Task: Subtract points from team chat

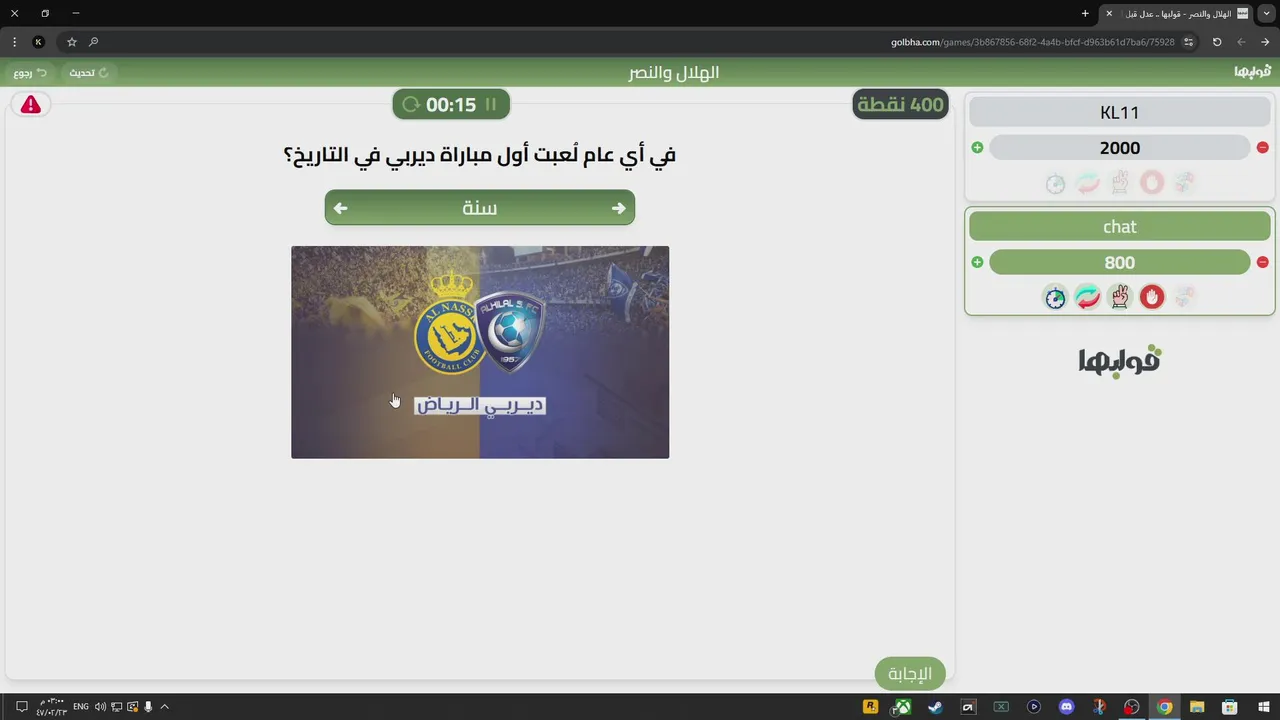Action: click(1262, 262)
